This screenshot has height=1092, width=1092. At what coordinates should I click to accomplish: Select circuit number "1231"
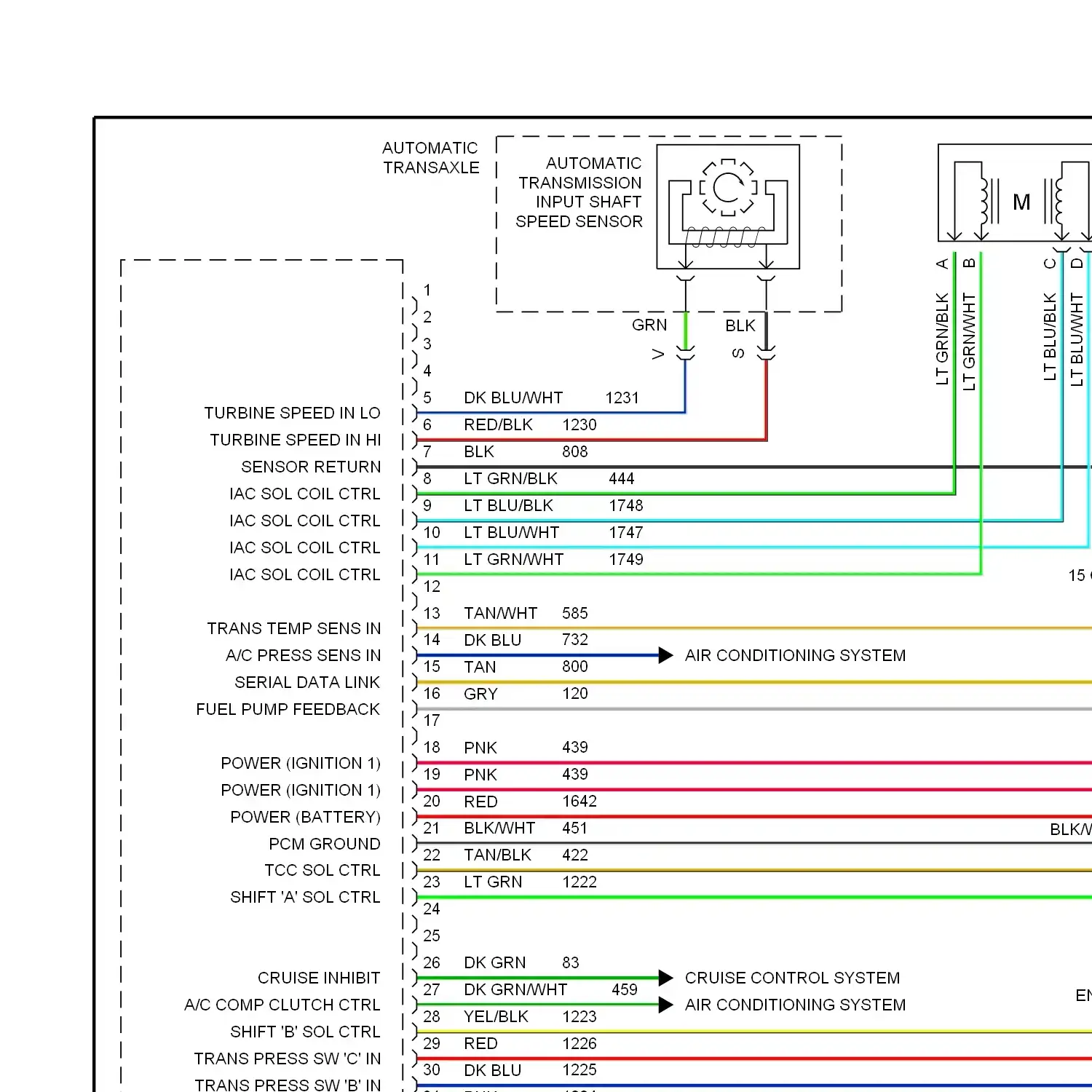pyautogui.click(x=622, y=398)
